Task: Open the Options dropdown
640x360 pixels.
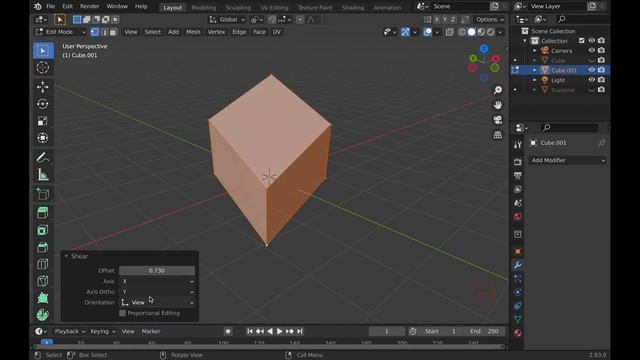Action: [x=489, y=20]
